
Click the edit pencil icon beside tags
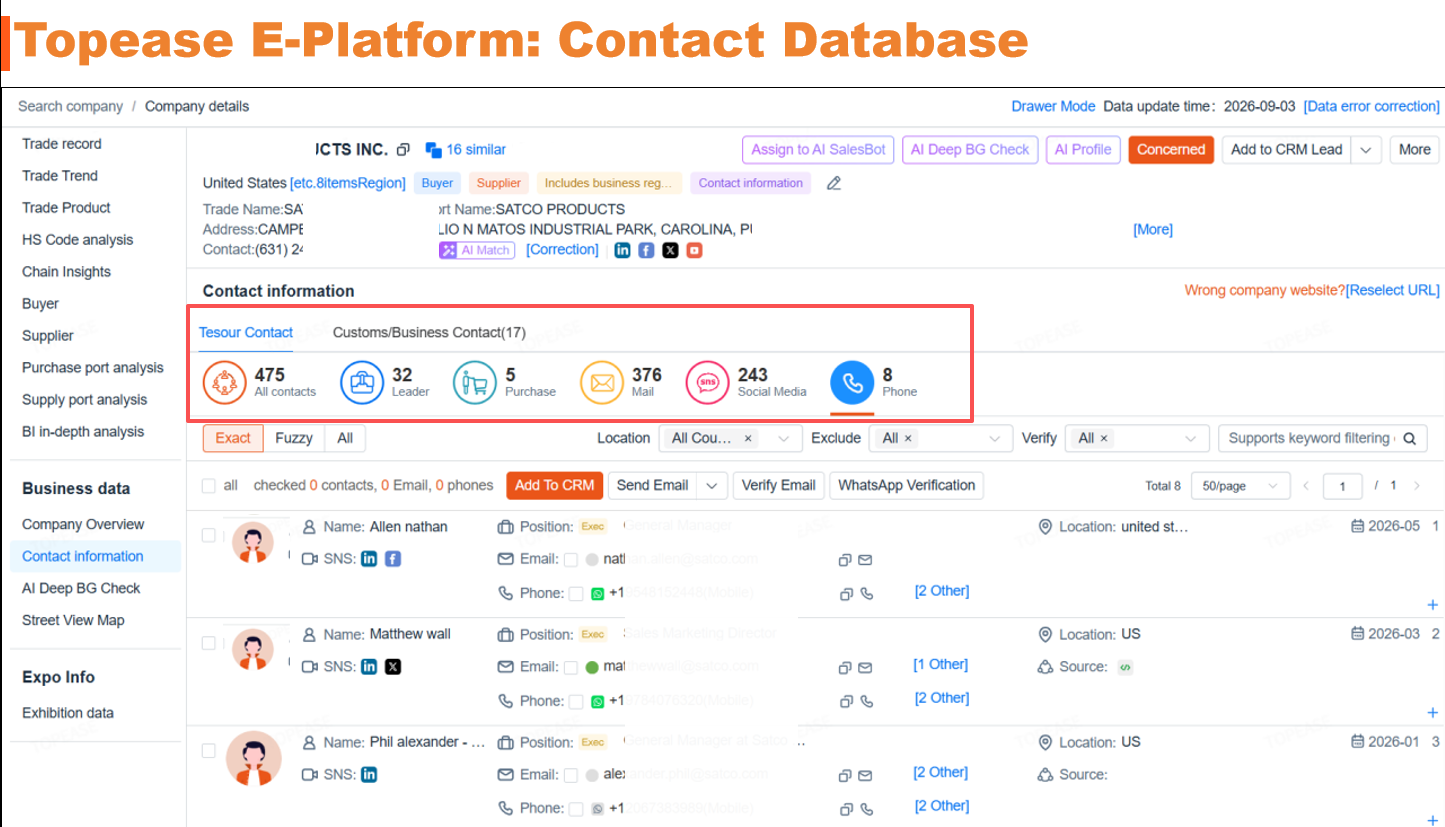point(834,183)
